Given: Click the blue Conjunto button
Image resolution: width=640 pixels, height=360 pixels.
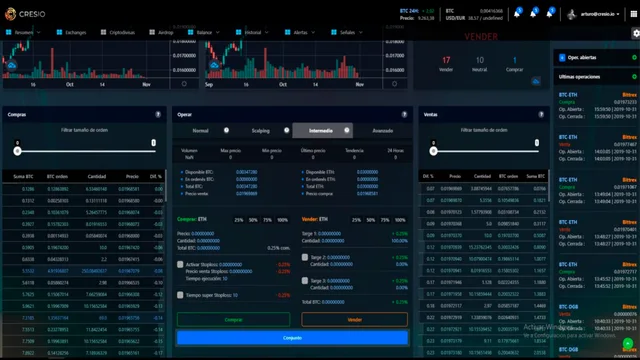Looking at the screenshot, I should pos(292,338).
